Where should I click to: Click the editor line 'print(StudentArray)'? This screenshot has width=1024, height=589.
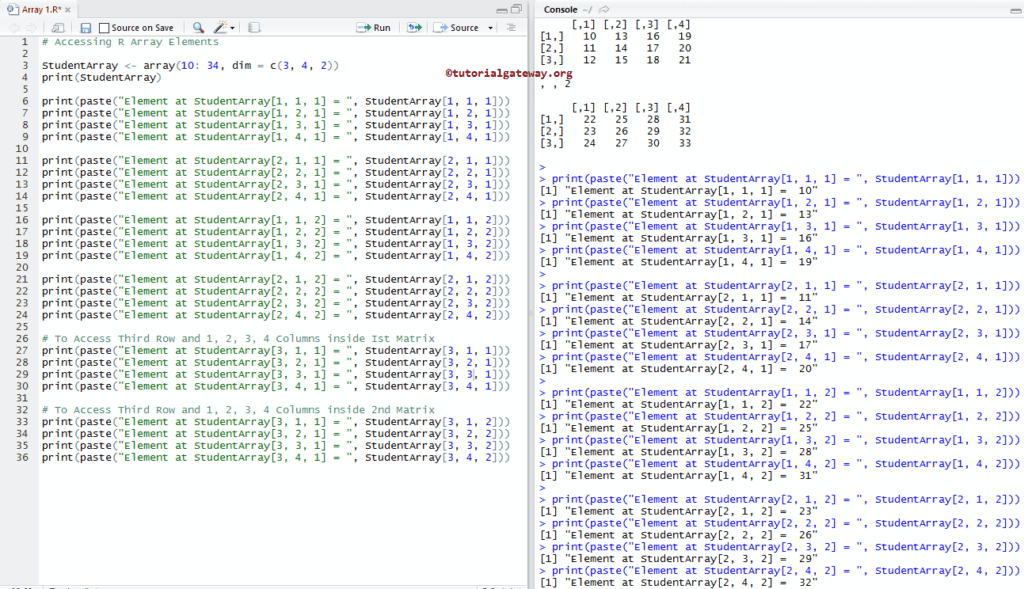click(x=101, y=77)
